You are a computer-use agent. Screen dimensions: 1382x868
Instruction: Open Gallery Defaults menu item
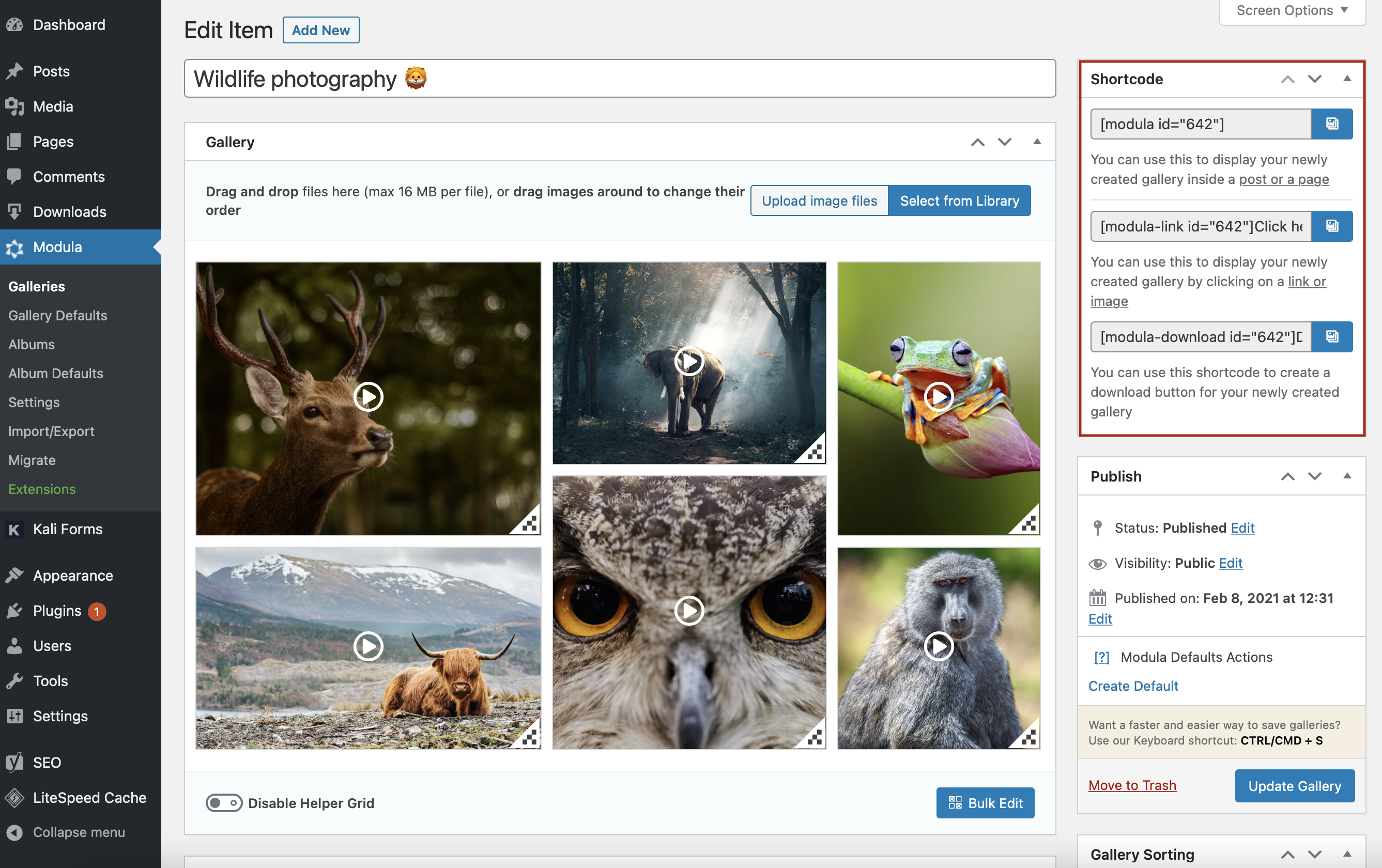[57, 315]
